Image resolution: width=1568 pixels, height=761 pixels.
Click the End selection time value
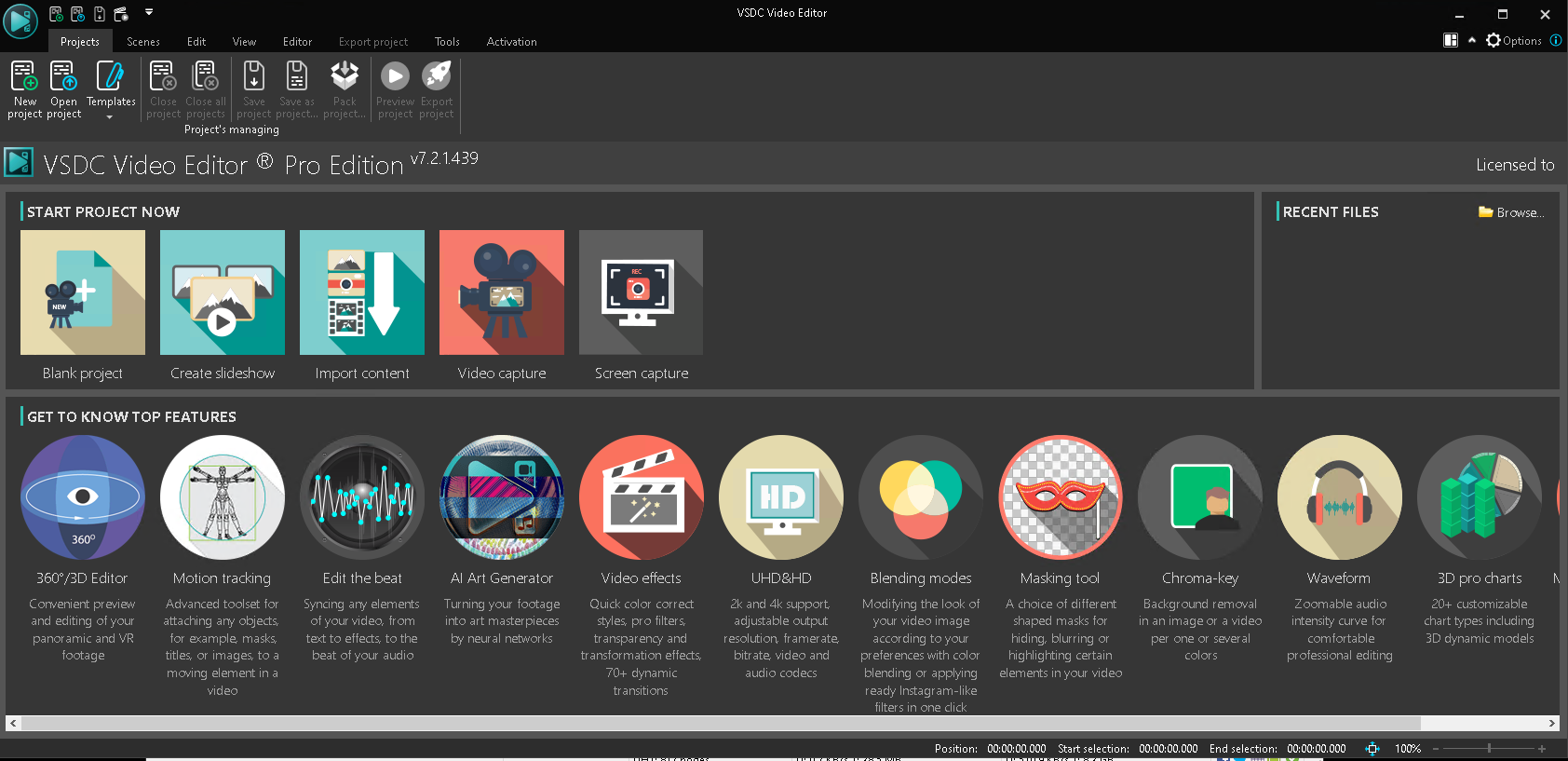point(1317,748)
